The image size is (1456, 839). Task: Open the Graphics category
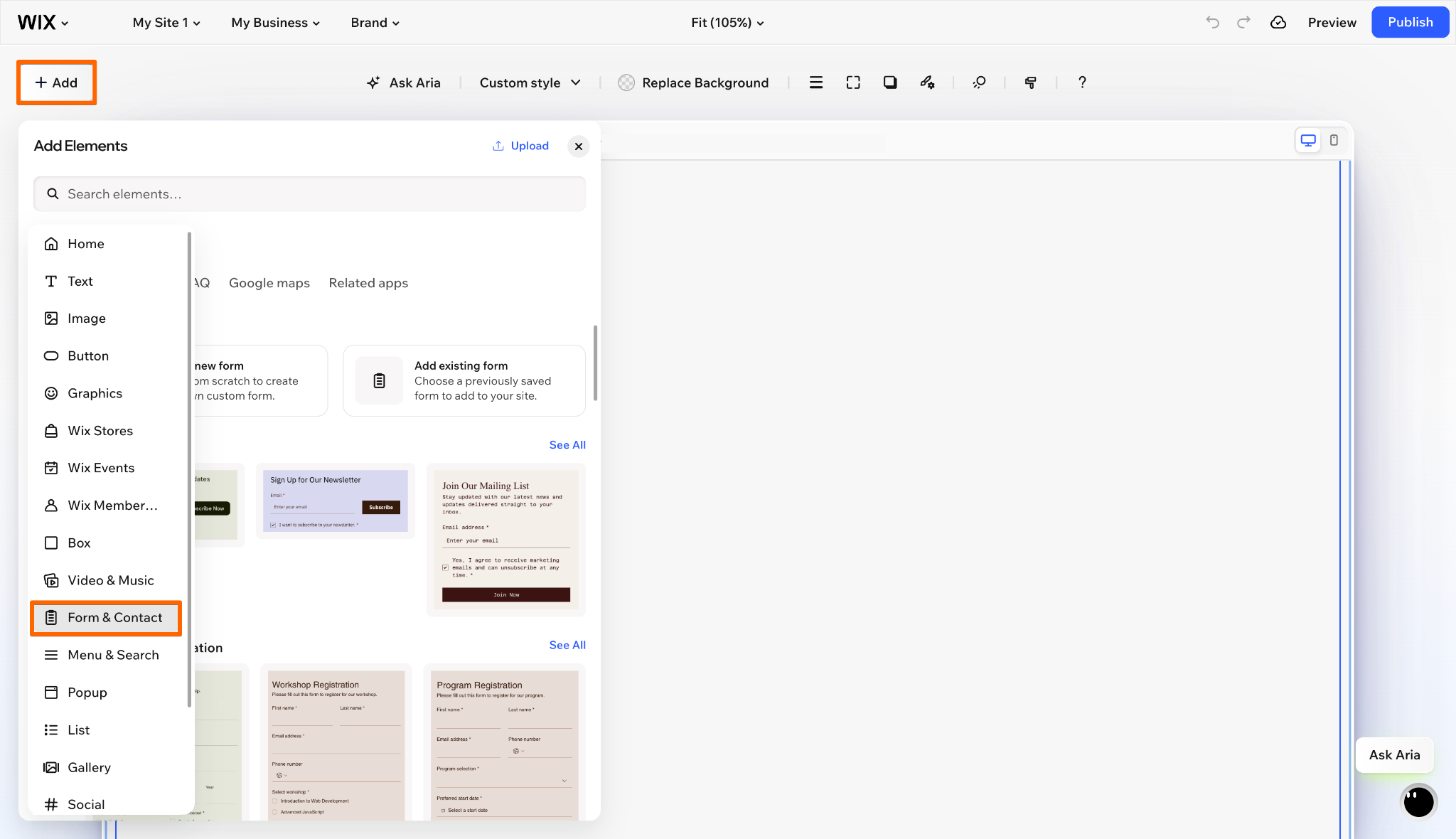(107, 393)
